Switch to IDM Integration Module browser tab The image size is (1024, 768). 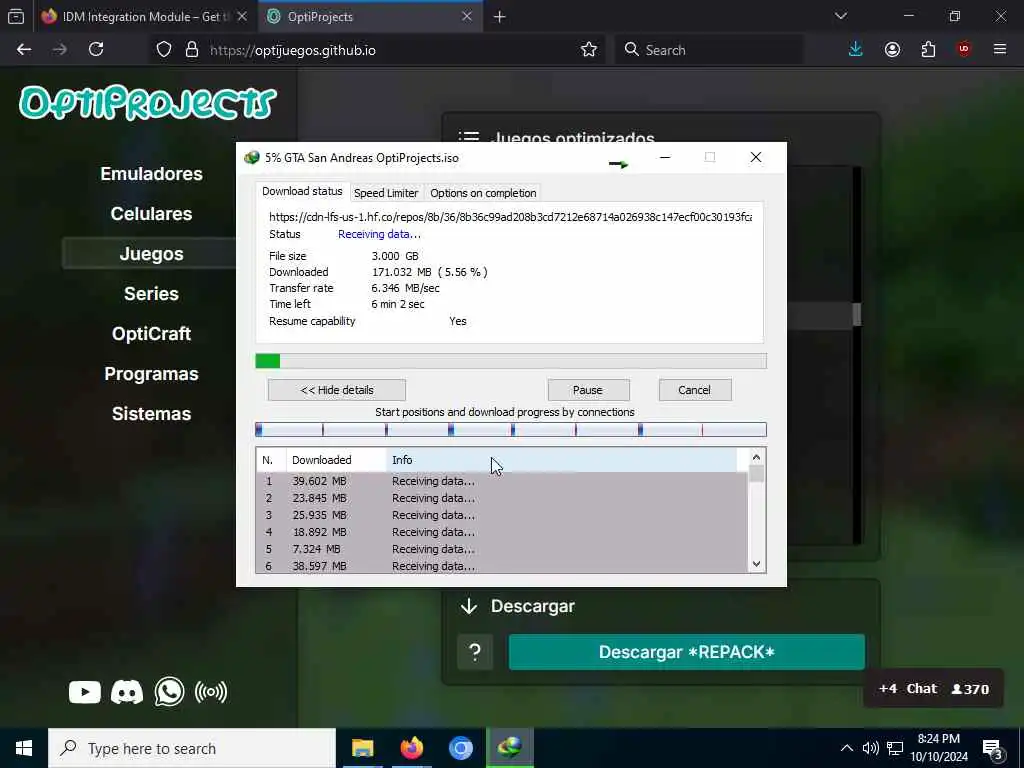click(144, 16)
